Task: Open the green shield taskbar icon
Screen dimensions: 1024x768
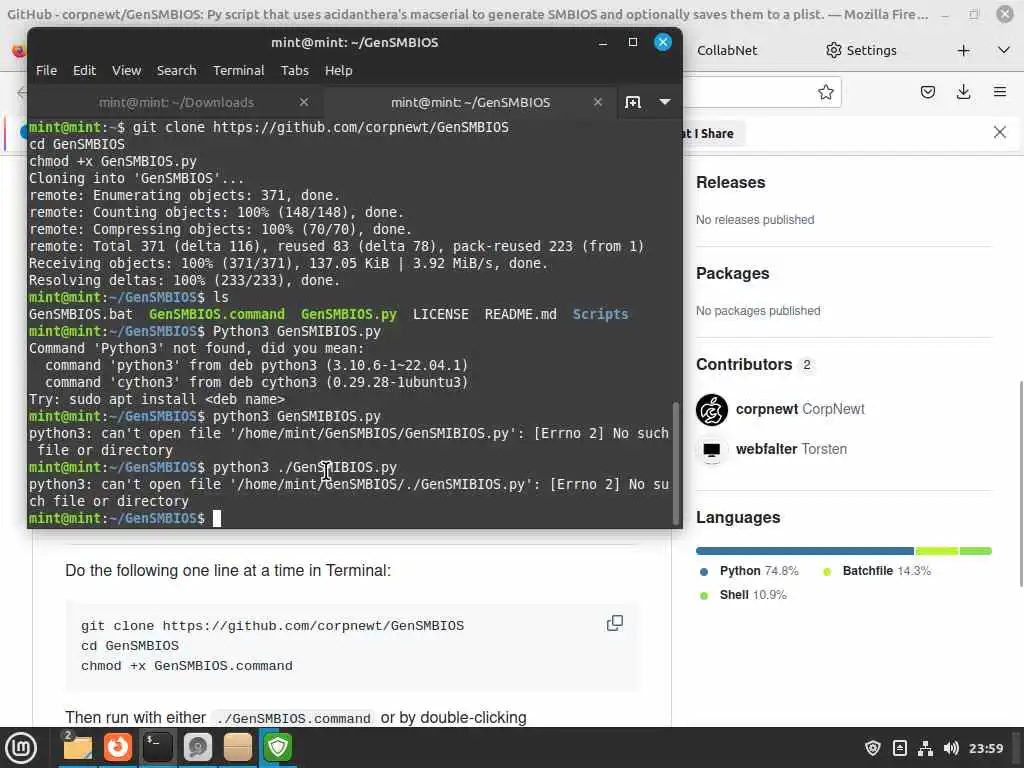Action: pyautogui.click(x=278, y=747)
